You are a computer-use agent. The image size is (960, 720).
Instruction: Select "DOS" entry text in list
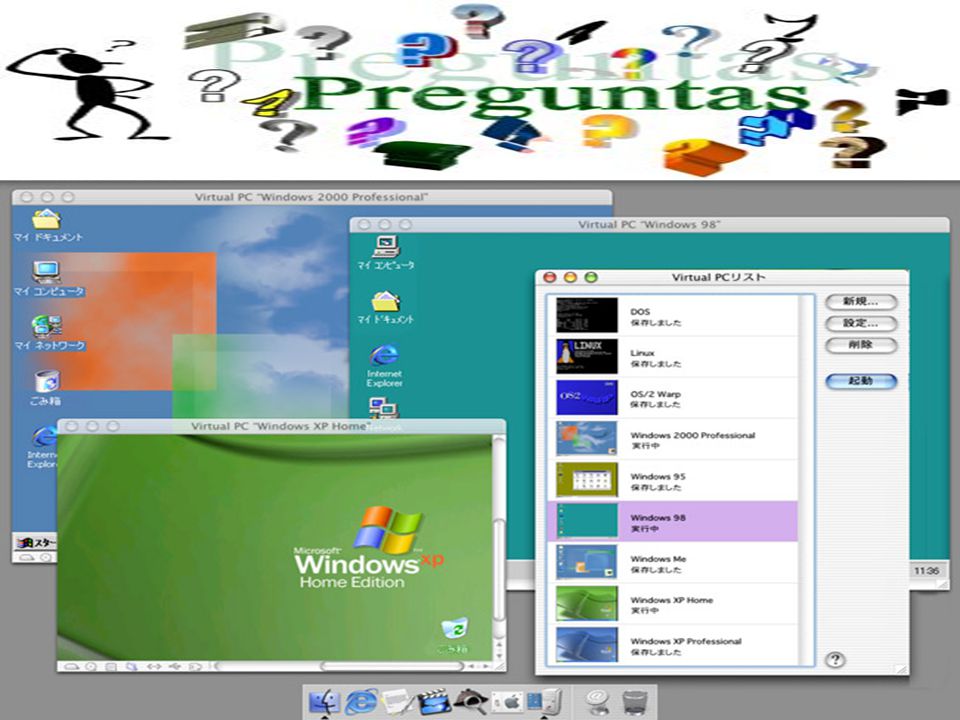pyautogui.click(x=640, y=312)
